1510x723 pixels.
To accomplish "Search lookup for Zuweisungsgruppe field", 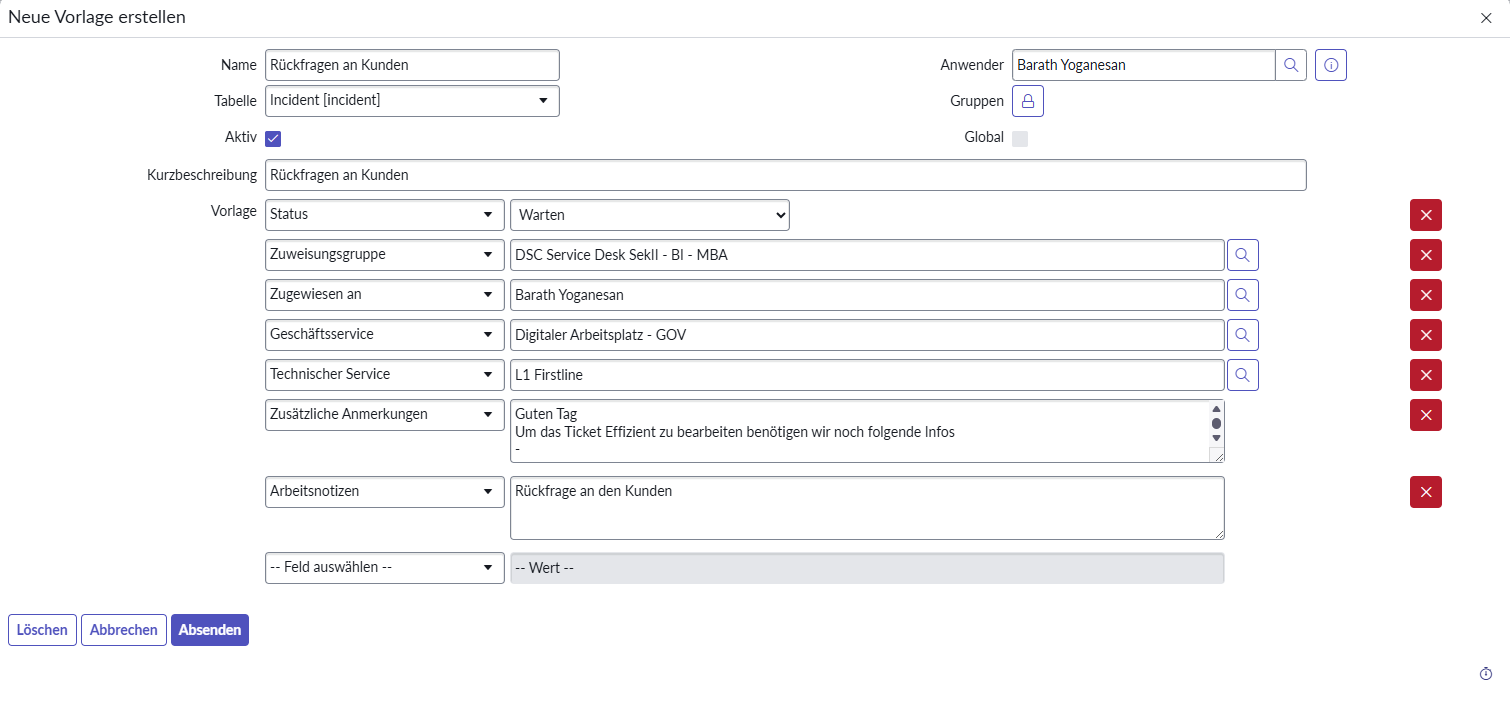I will tap(1242, 255).
